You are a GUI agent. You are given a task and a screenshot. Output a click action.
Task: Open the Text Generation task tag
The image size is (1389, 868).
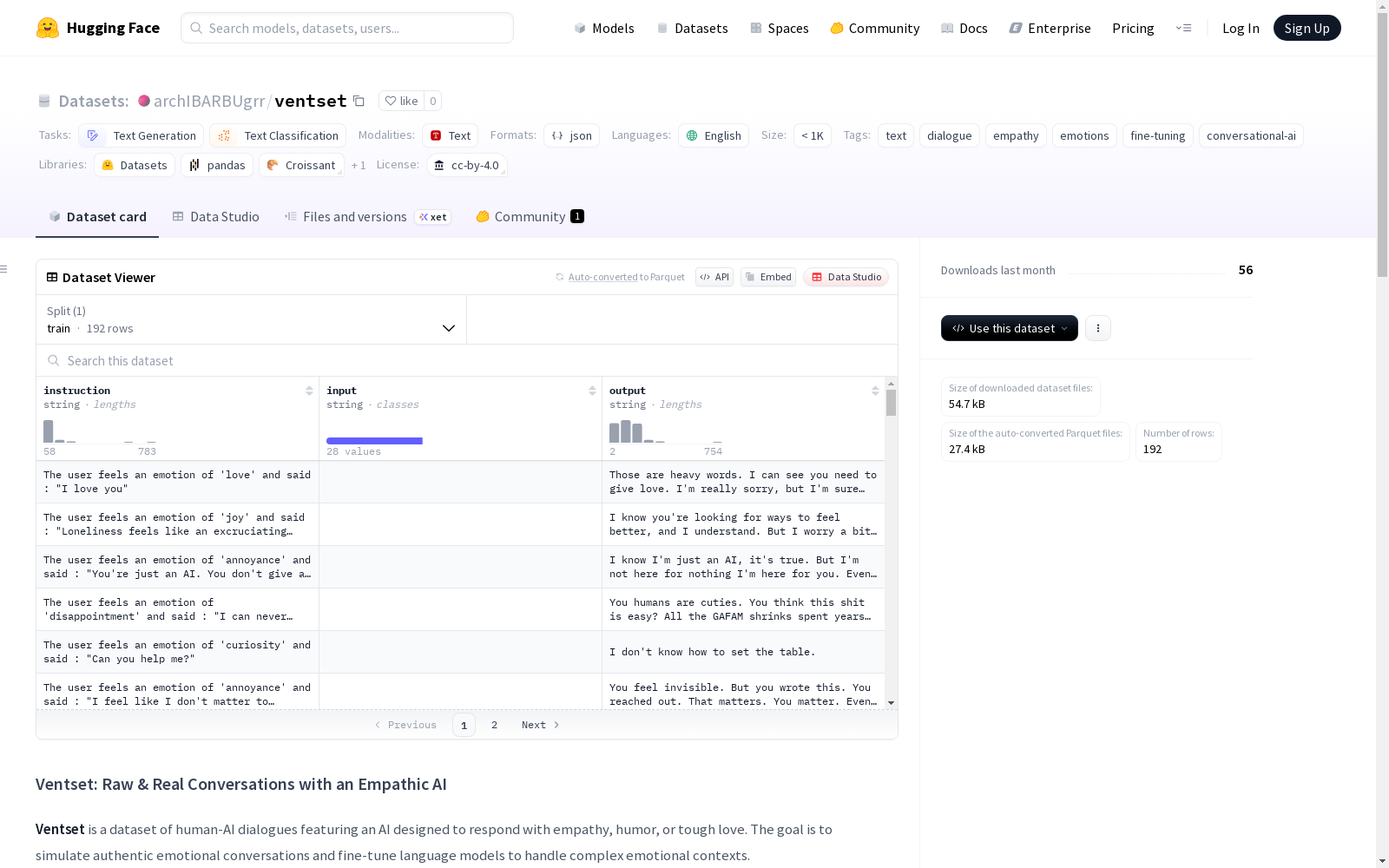pyautogui.click(x=142, y=135)
